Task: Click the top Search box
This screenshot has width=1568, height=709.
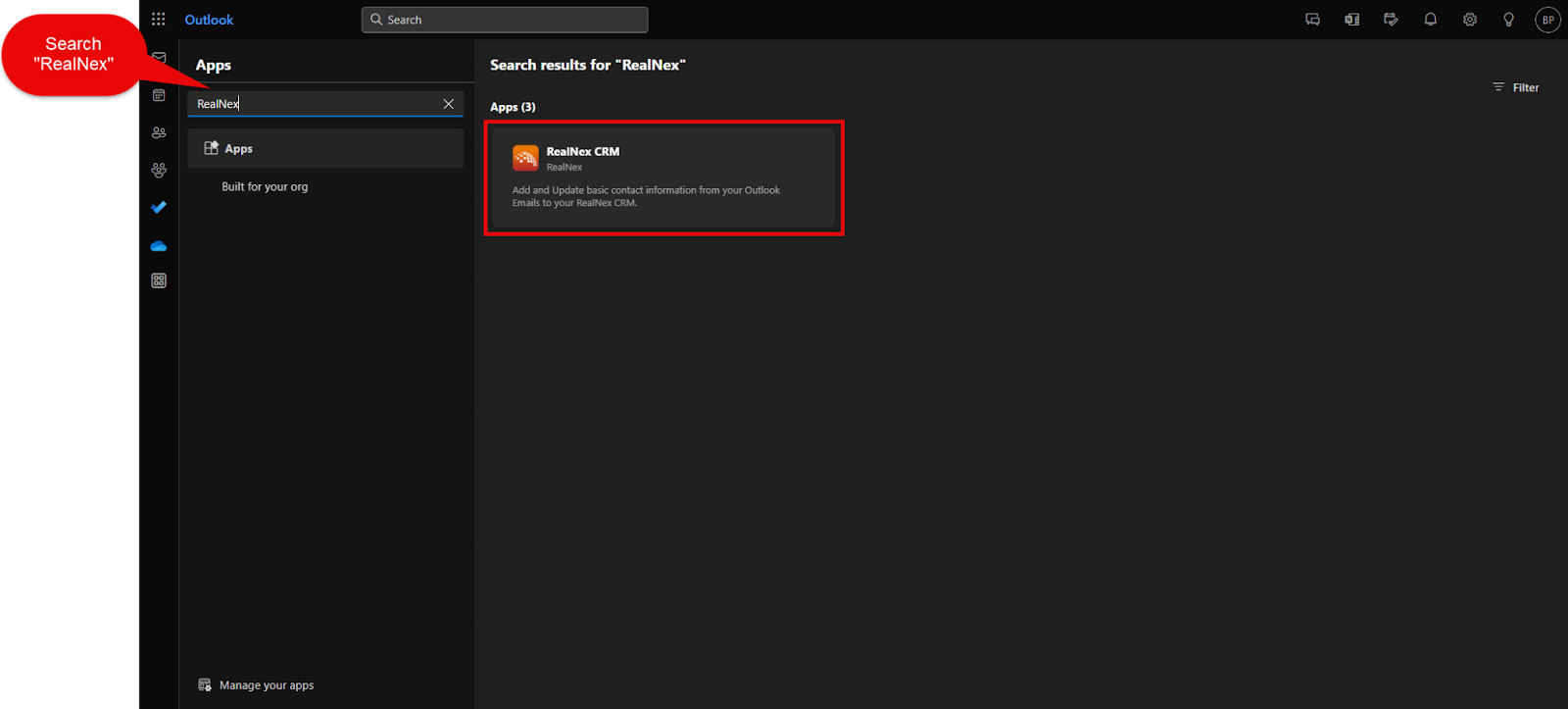Action: 505,20
